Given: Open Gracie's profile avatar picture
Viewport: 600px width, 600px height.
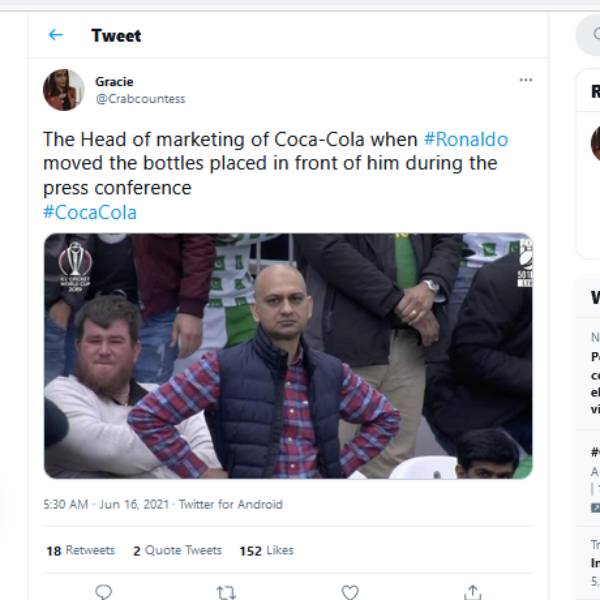Looking at the screenshot, I should (63, 90).
